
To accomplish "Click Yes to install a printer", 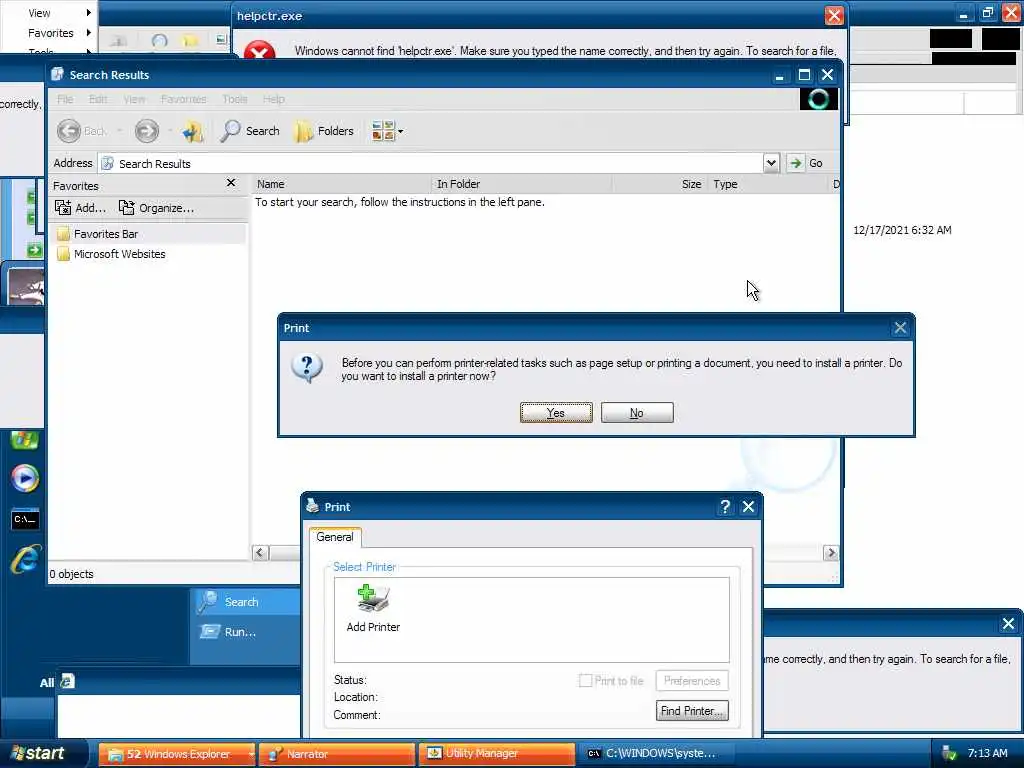I will pos(556,413).
